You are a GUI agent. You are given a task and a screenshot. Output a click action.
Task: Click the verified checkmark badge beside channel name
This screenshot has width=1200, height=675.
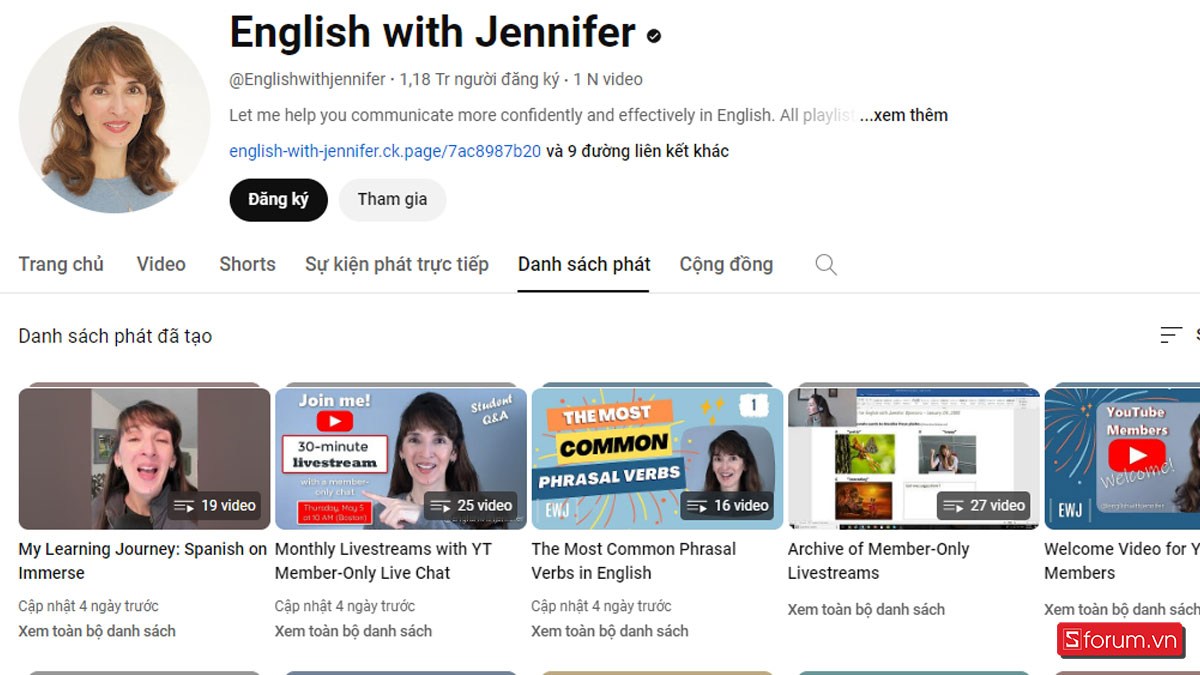(x=654, y=36)
